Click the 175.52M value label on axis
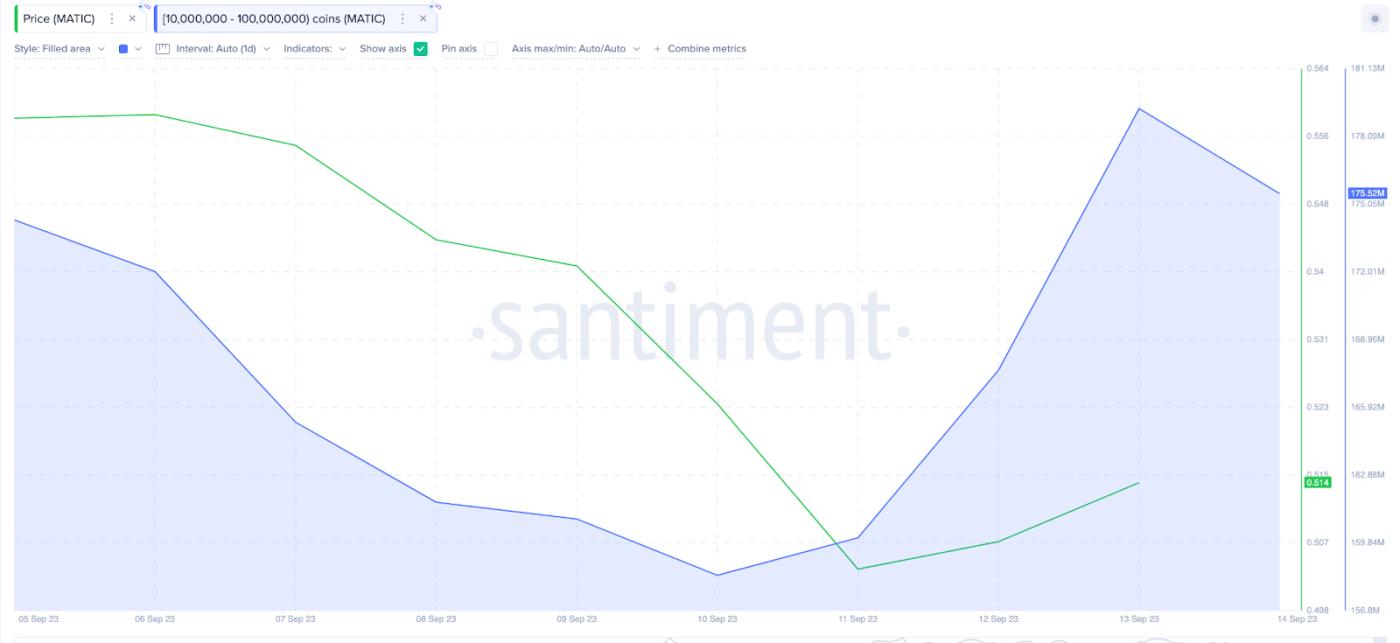This screenshot has width=1400, height=643. tap(1367, 193)
